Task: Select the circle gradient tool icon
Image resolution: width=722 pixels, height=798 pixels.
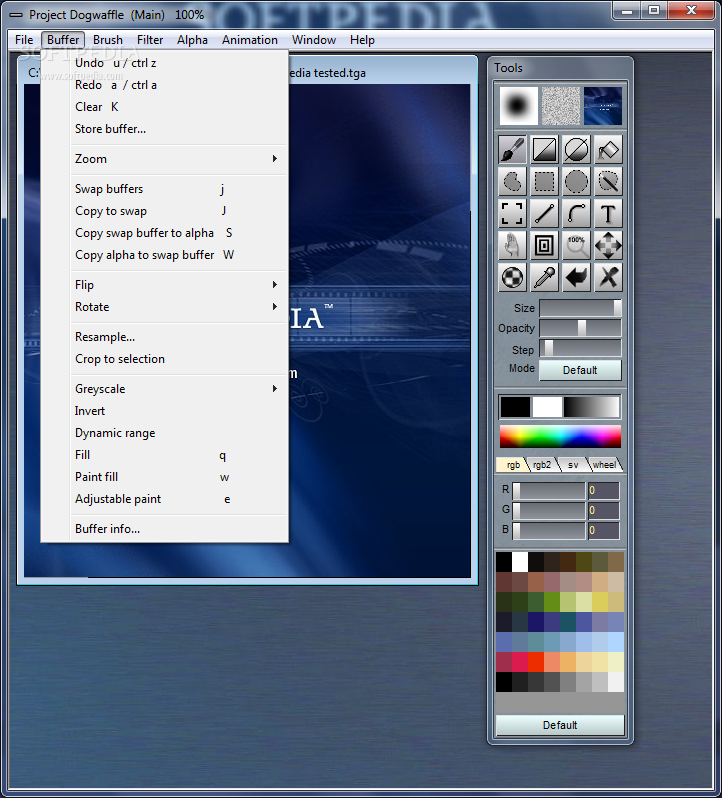Action: coord(576,150)
